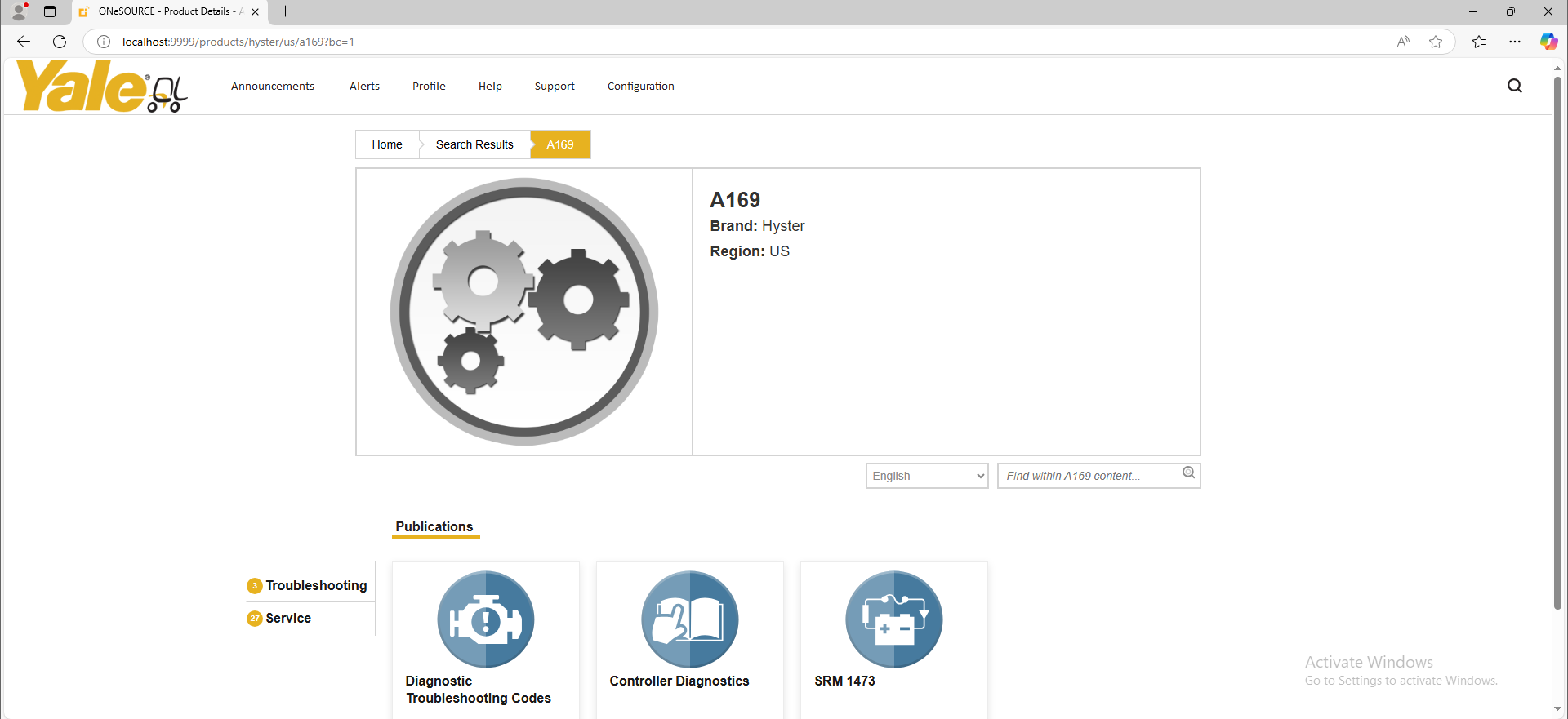Open a new browser tab
1568x719 pixels.
(285, 11)
